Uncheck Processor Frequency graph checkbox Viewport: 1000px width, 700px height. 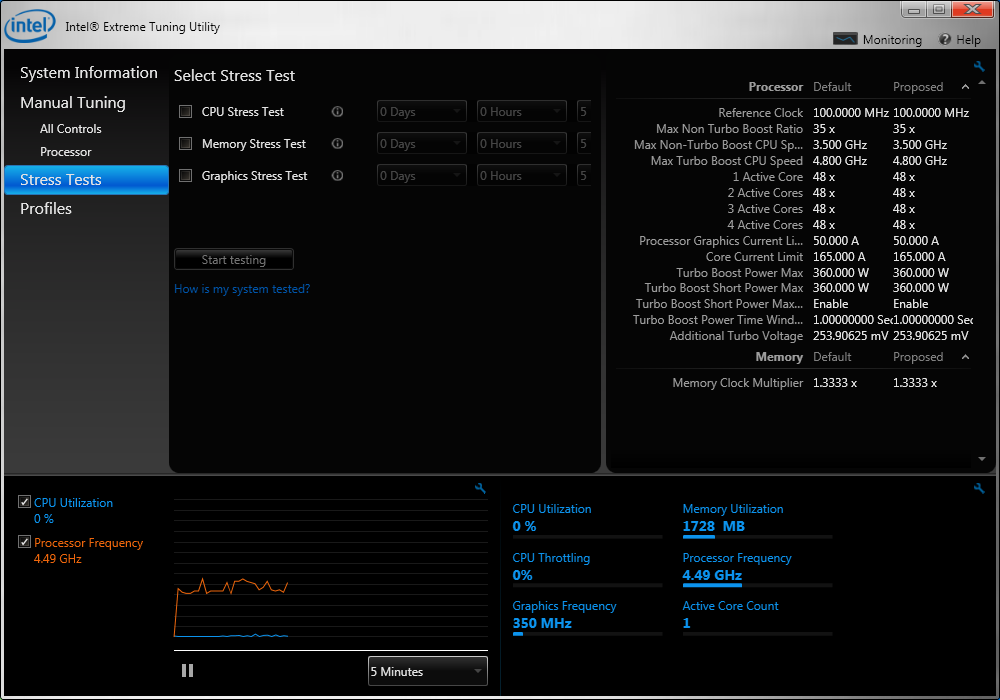pyautogui.click(x=24, y=542)
